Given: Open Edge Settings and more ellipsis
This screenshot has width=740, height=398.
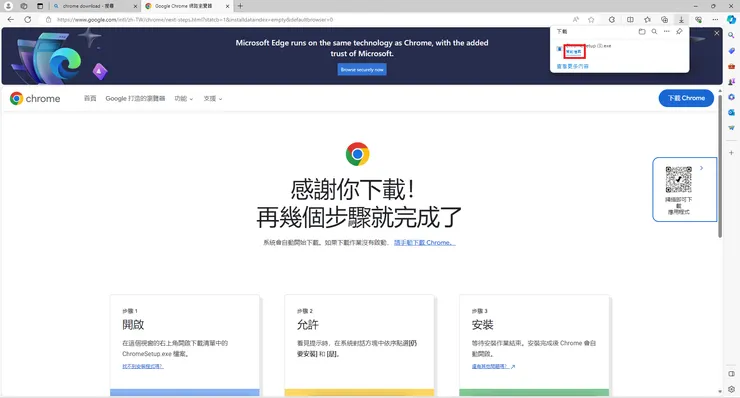Looking at the screenshot, I should [715, 19].
